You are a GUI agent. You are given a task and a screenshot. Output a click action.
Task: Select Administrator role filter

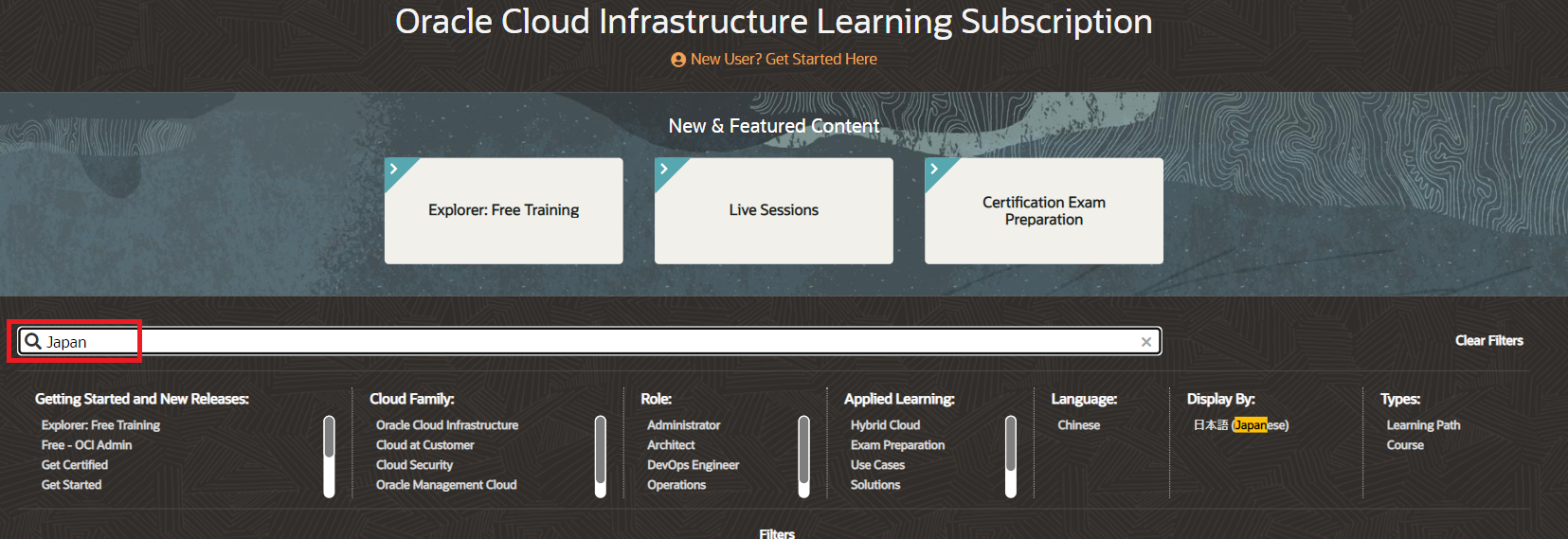point(683,425)
